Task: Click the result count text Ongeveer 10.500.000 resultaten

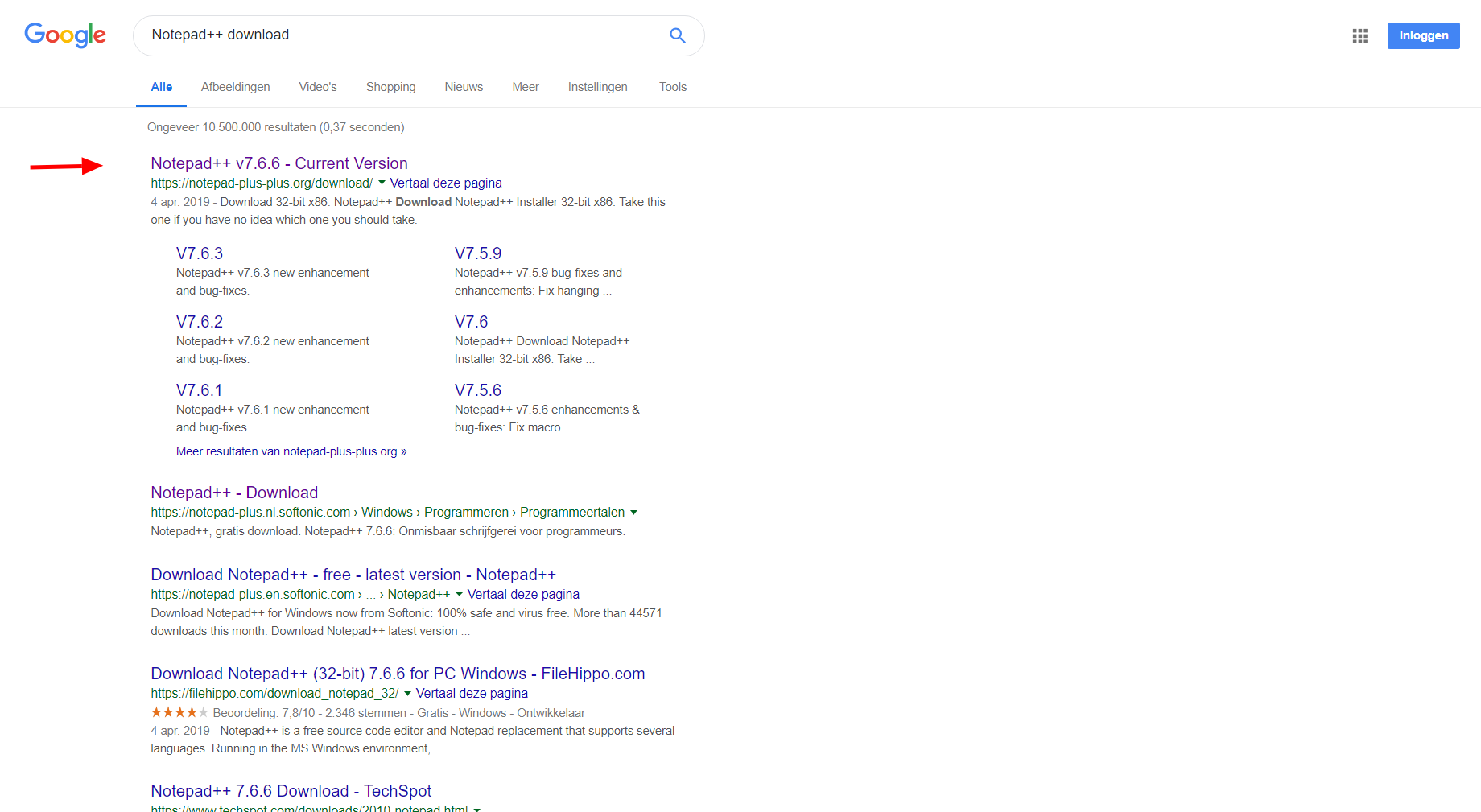Action: click(276, 127)
